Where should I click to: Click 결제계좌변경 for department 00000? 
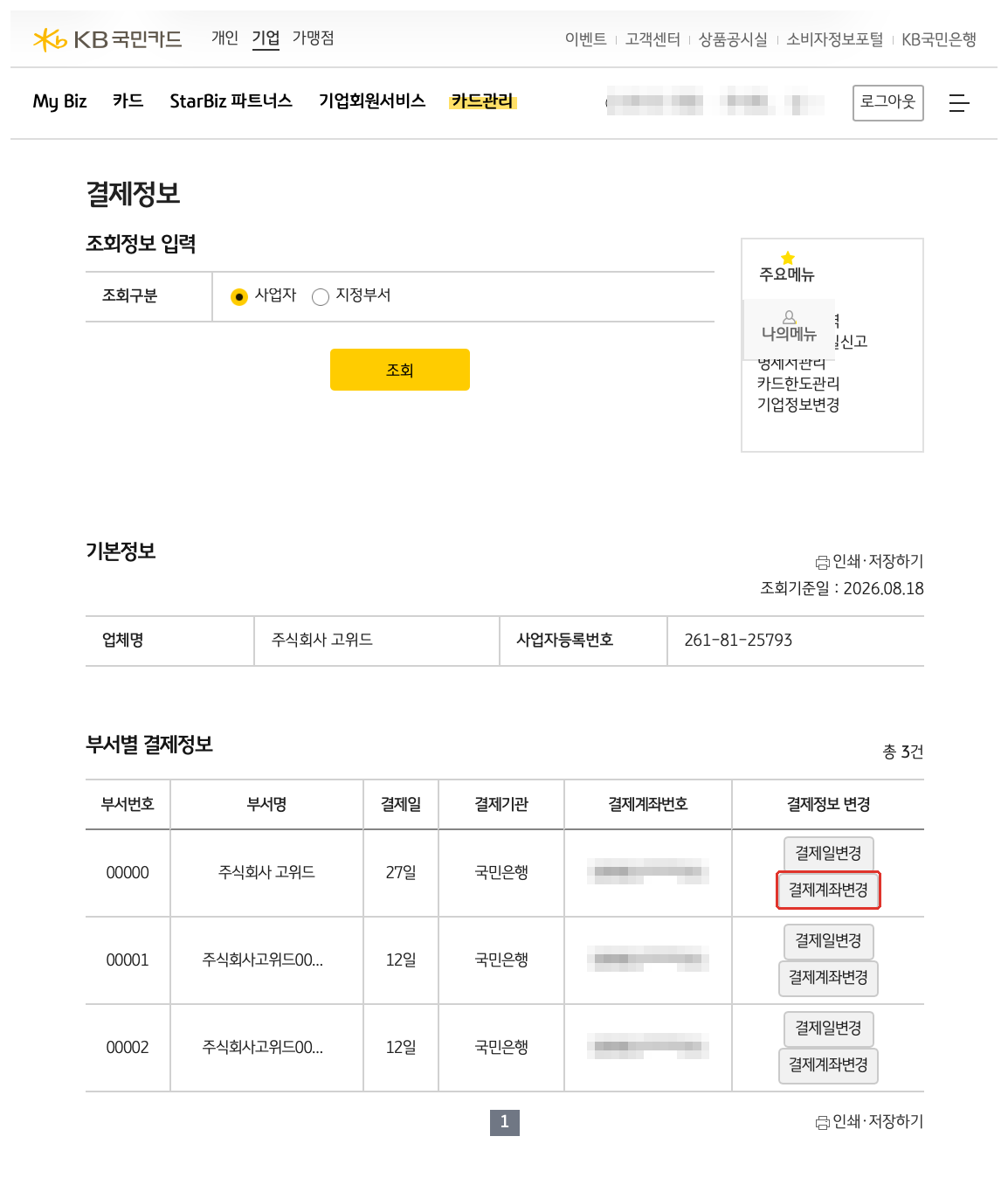(x=828, y=890)
